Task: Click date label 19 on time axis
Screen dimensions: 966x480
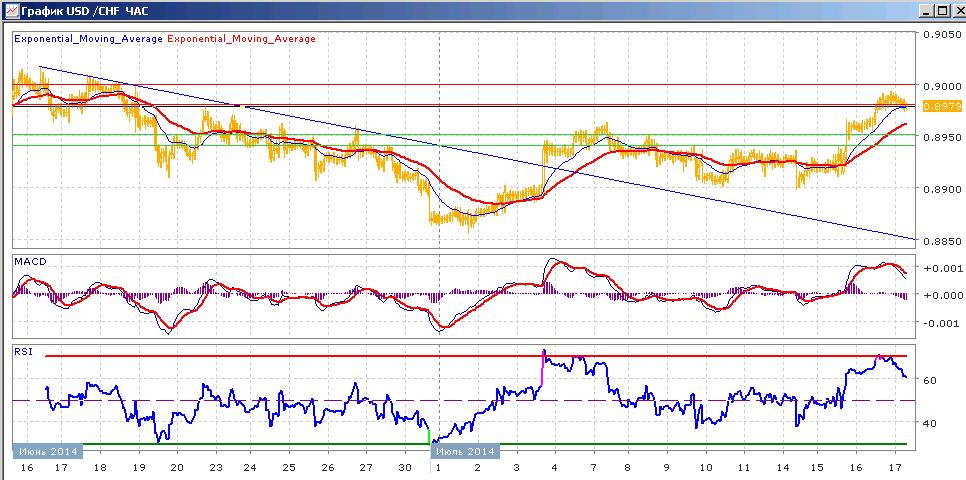Action: [139, 467]
